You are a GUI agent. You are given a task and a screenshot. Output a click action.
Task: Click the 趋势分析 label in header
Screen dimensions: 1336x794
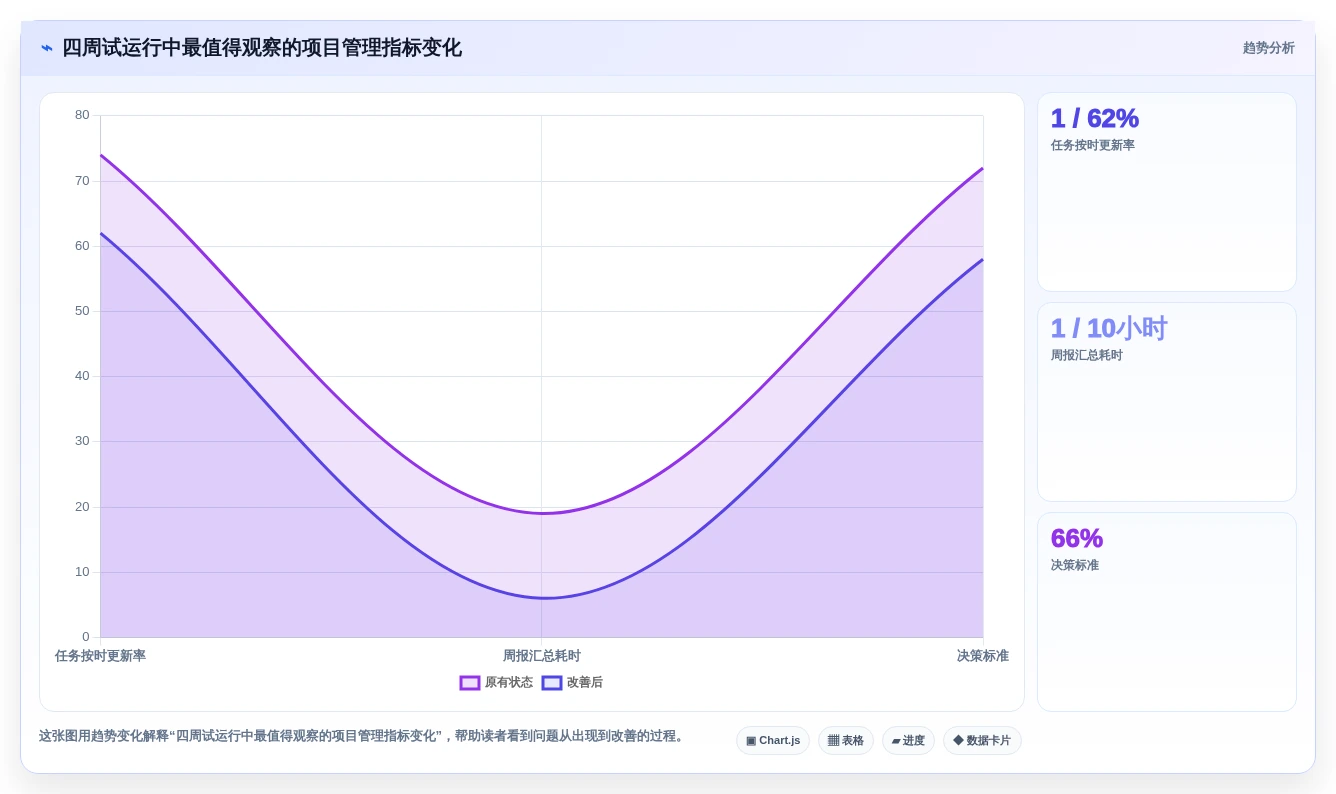click(x=1268, y=48)
